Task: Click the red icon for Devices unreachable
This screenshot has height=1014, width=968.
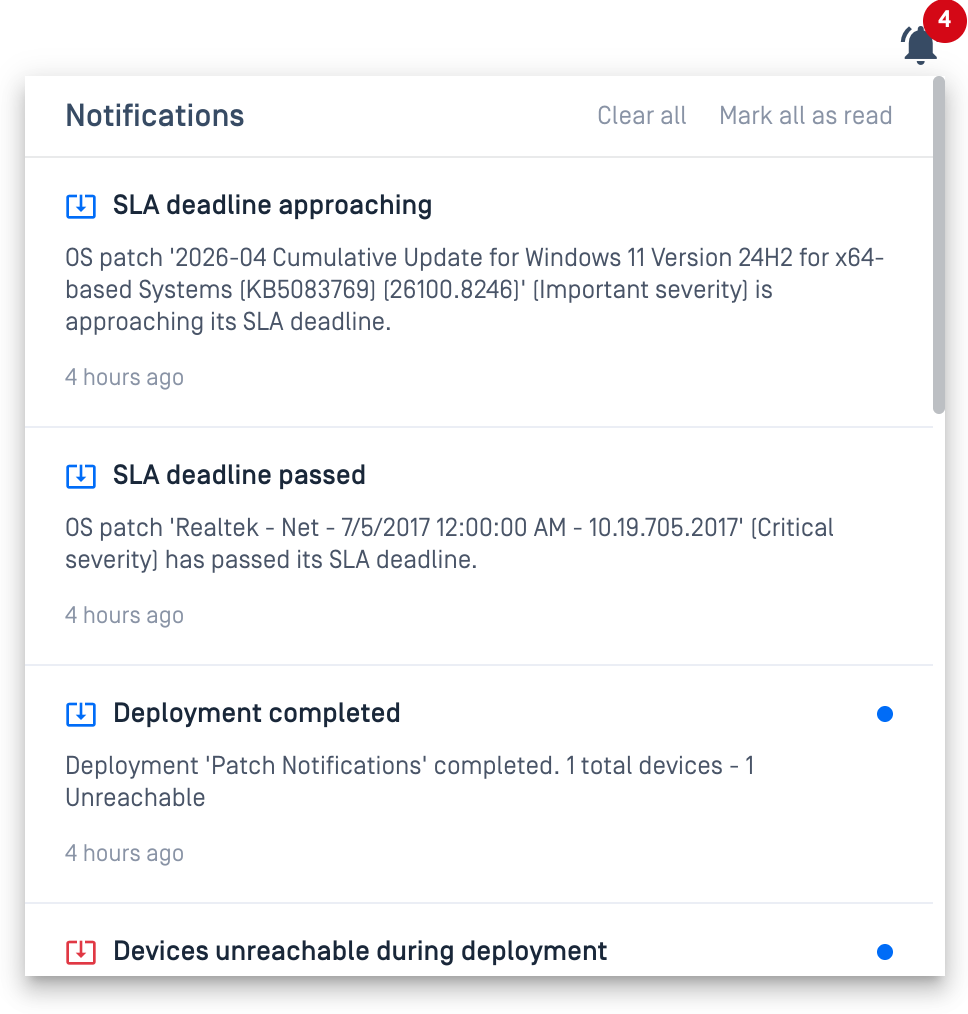Action: [81, 952]
